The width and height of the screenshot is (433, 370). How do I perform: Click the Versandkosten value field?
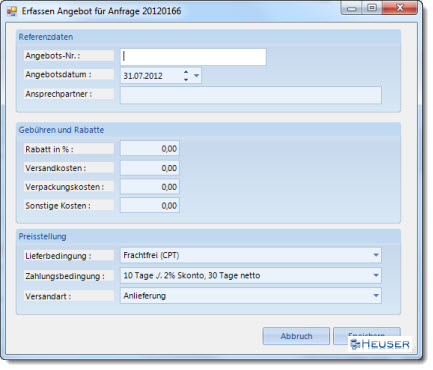point(150,168)
